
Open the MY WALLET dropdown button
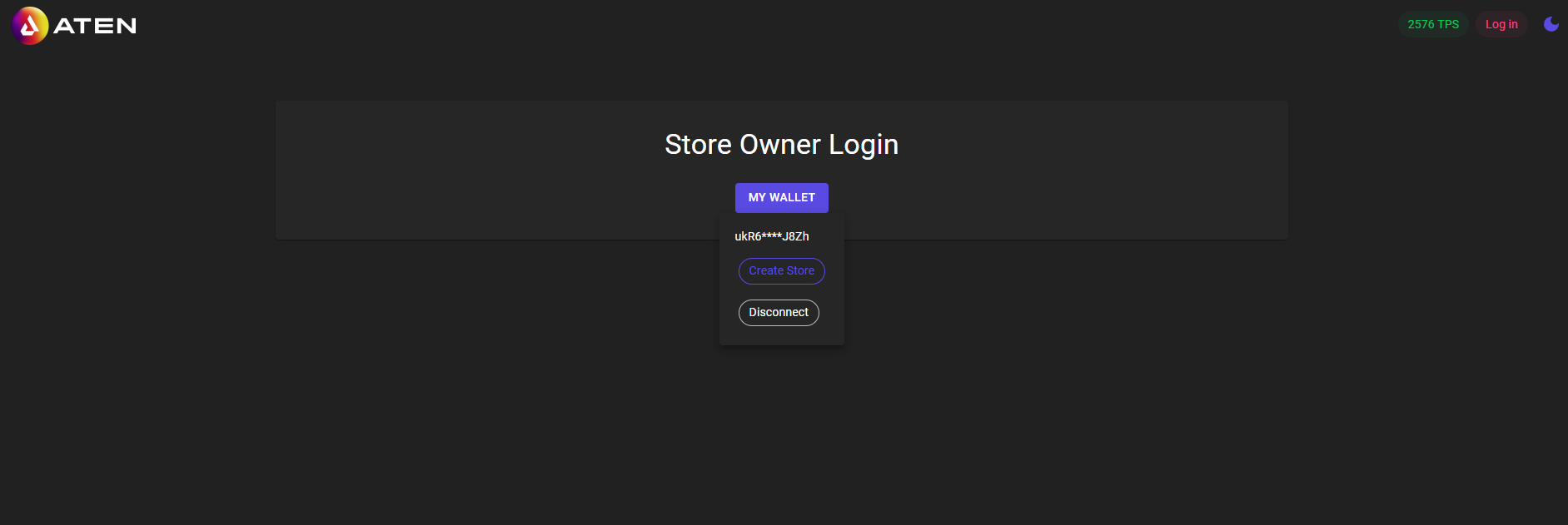pos(781,198)
